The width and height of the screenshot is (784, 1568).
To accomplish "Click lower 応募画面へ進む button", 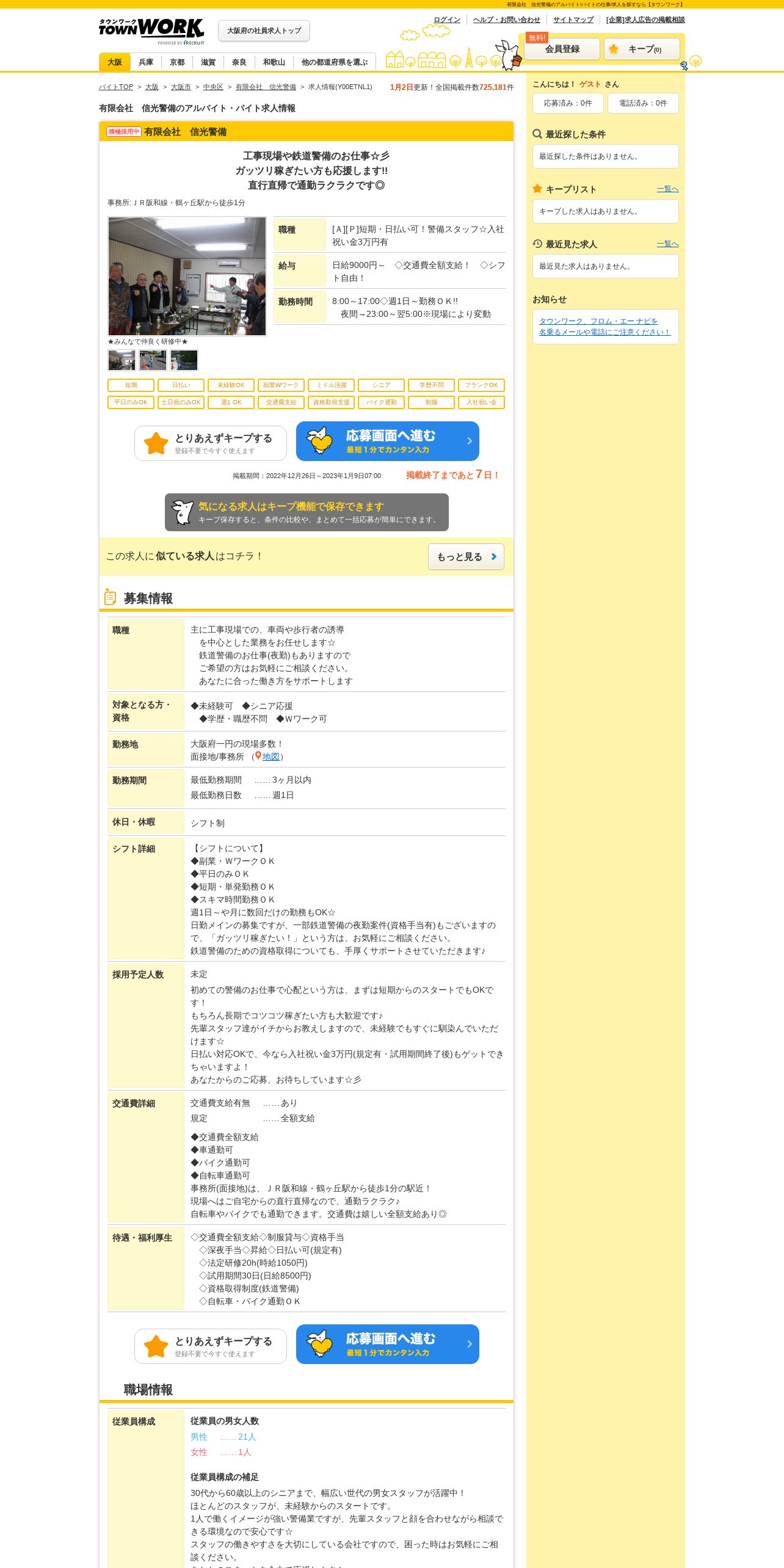I will [x=388, y=1345].
